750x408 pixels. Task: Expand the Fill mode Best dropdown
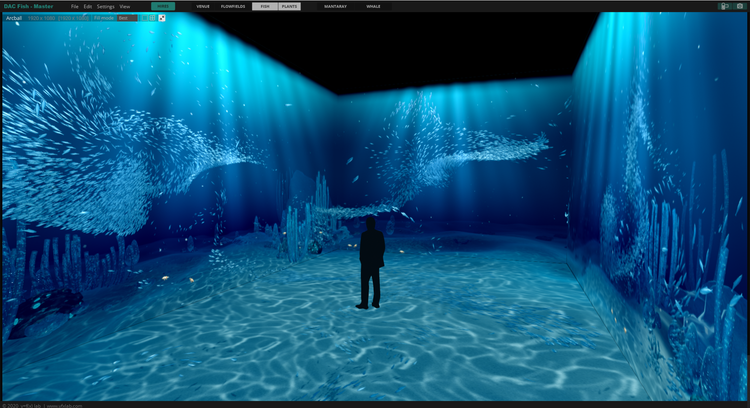(127, 18)
